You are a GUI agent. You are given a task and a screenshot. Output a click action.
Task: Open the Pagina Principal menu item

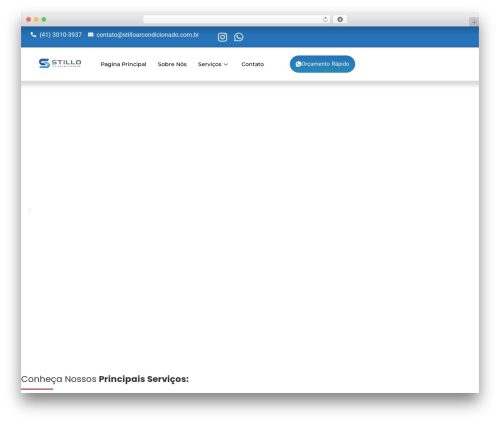tap(123, 64)
